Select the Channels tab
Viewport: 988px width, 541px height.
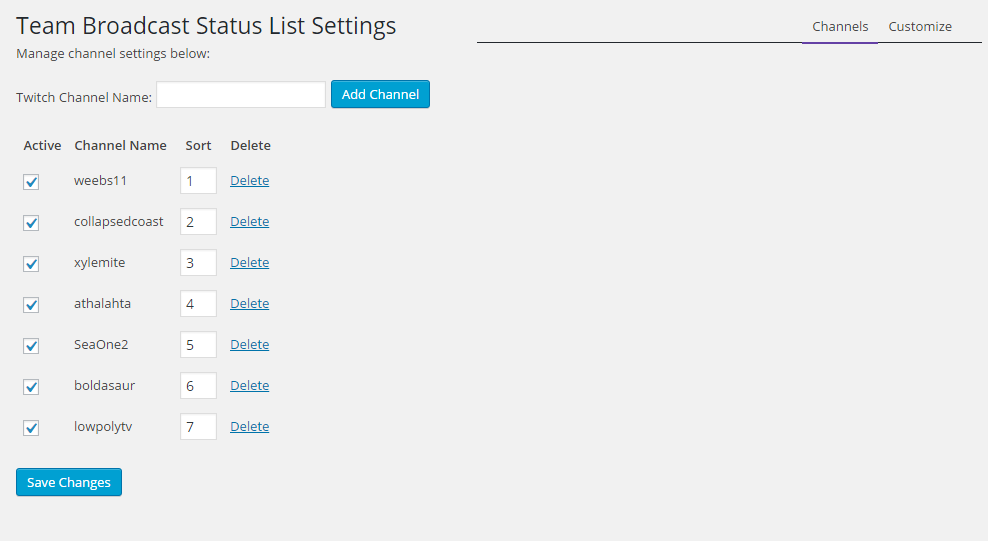(x=840, y=27)
